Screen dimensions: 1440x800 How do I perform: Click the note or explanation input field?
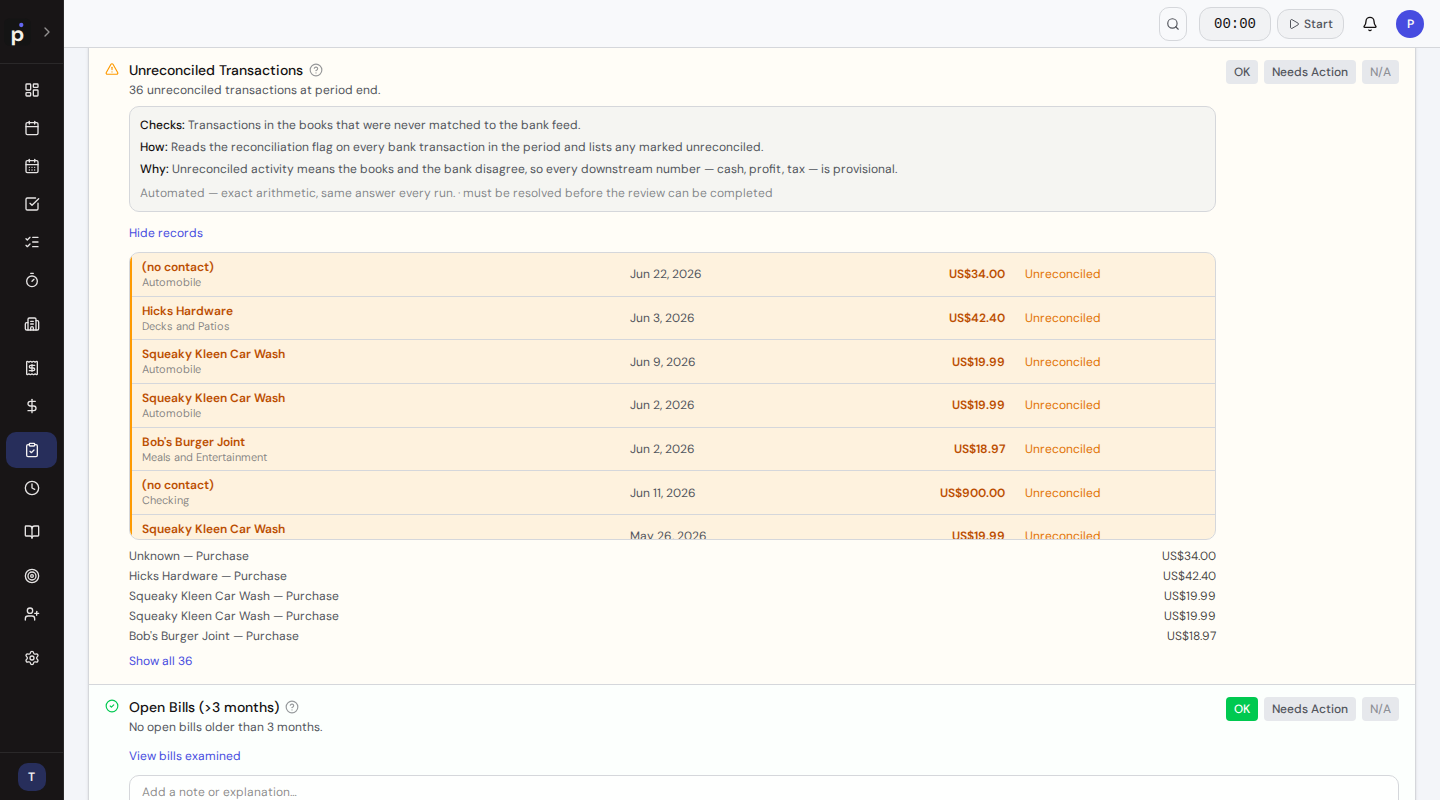(x=764, y=790)
